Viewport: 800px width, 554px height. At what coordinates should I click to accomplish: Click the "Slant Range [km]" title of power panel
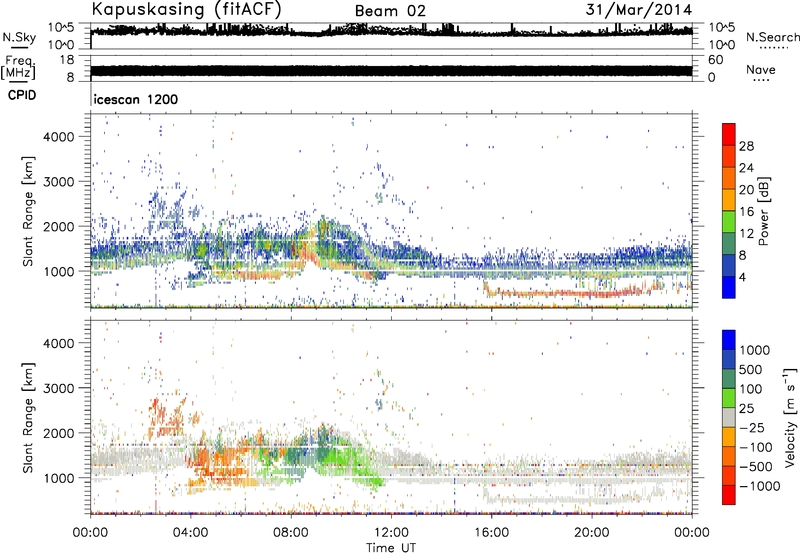coord(28,211)
